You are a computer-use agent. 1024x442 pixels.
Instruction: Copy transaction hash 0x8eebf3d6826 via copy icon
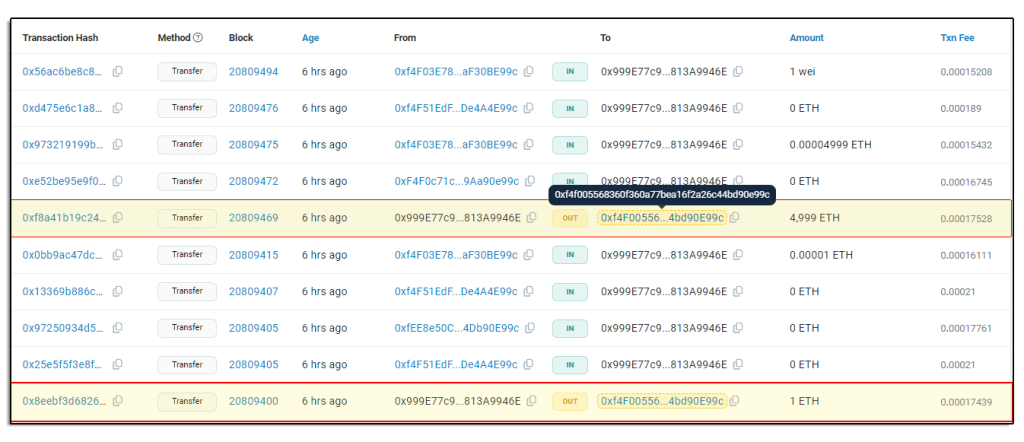[118, 401]
